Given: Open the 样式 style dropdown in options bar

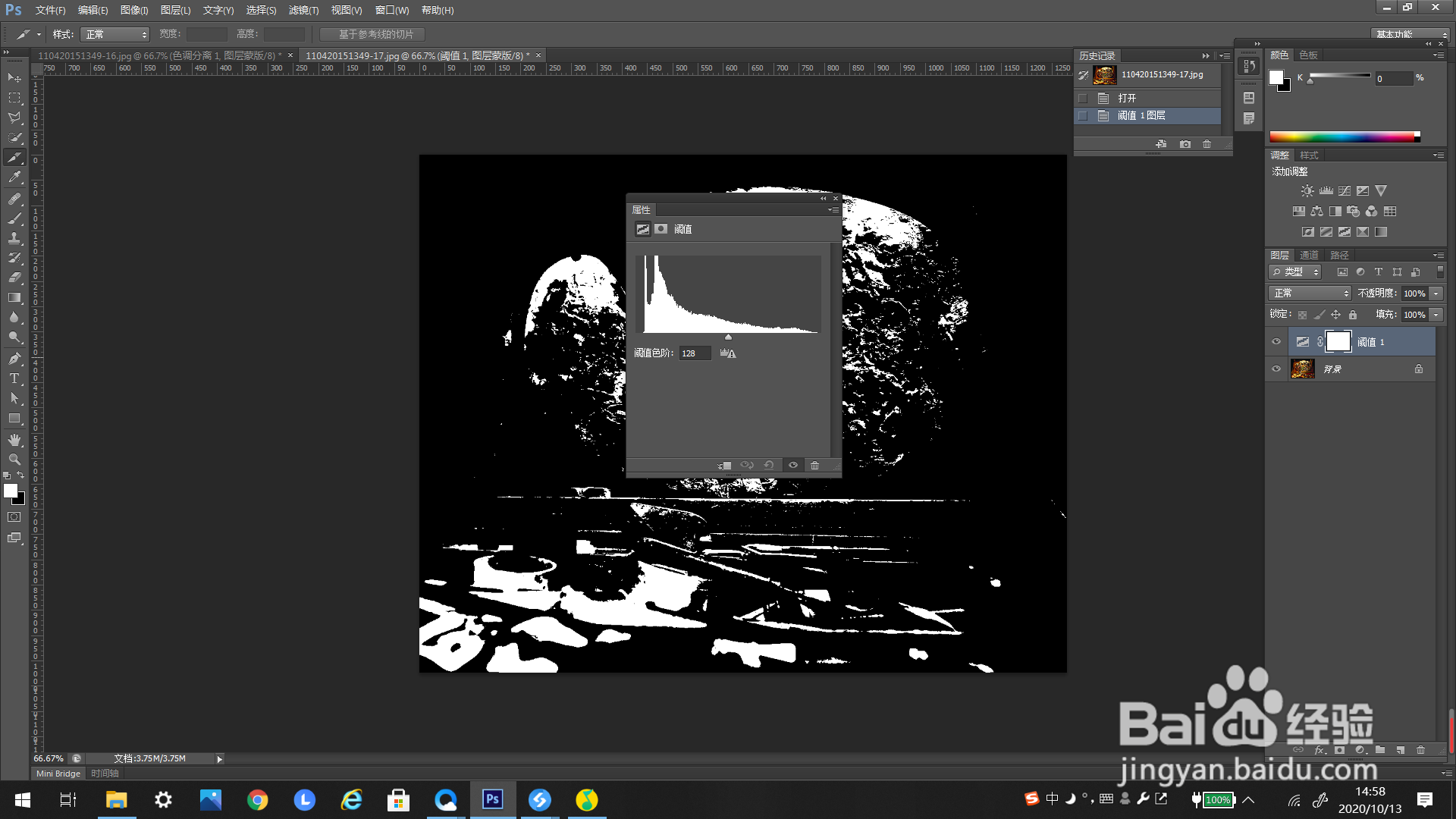Looking at the screenshot, I should pos(115,34).
